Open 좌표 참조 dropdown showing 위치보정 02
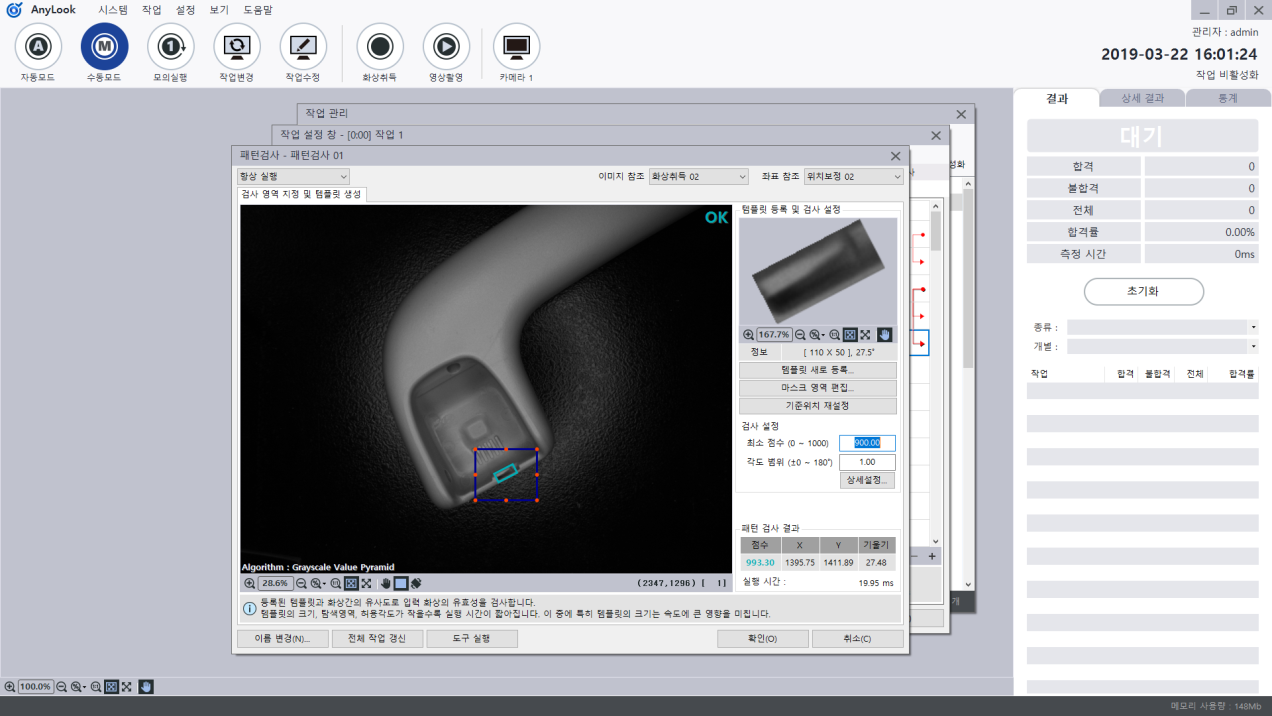1272x716 pixels. tap(853, 176)
